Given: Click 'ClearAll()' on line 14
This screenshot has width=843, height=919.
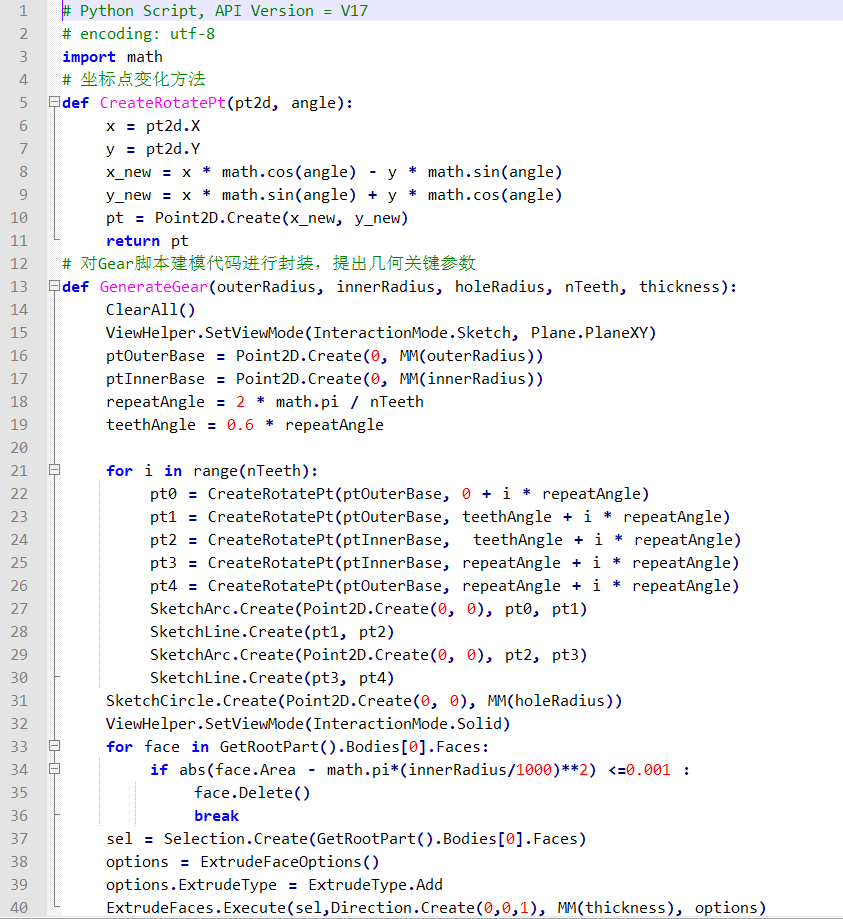Looking at the screenshot, I should tap(151, 310).
